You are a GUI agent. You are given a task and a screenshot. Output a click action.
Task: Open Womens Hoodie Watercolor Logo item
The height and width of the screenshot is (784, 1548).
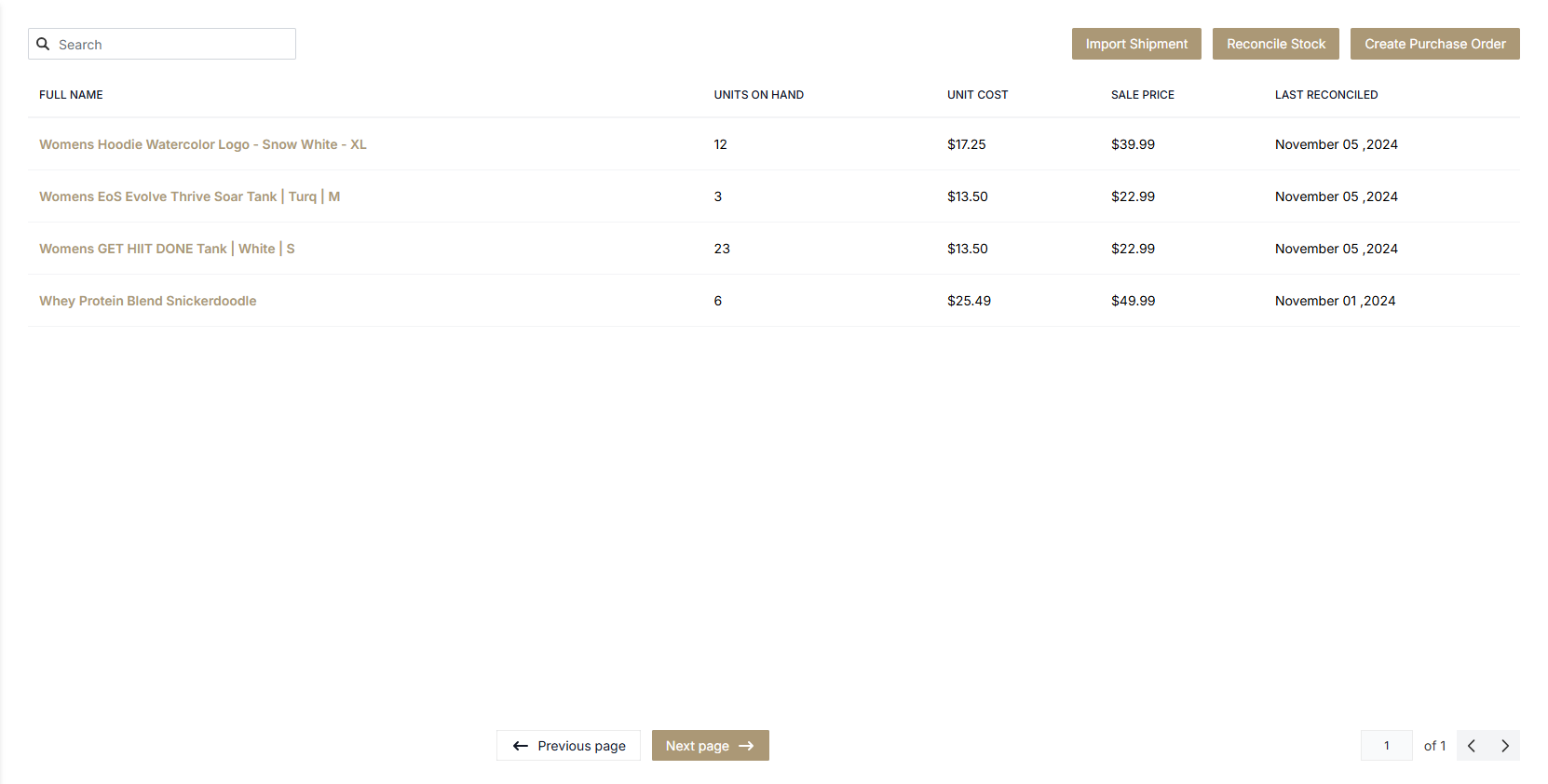pos(202,144)
